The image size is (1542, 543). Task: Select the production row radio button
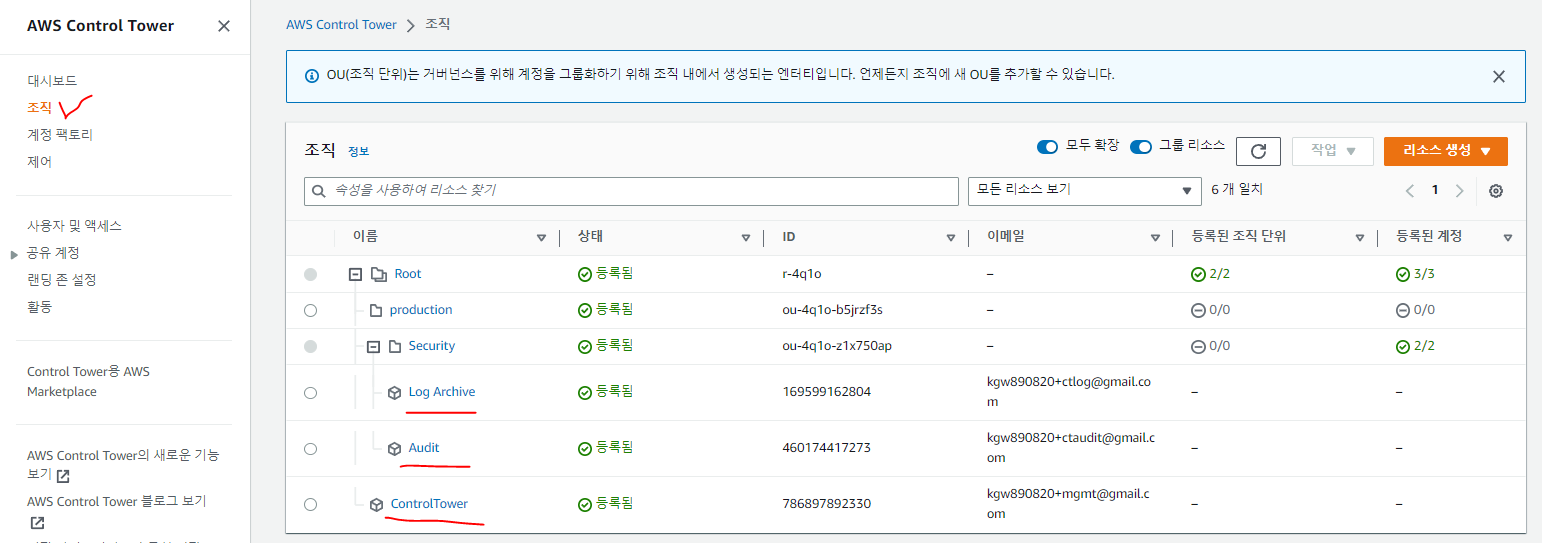click(x=310, y=311)
